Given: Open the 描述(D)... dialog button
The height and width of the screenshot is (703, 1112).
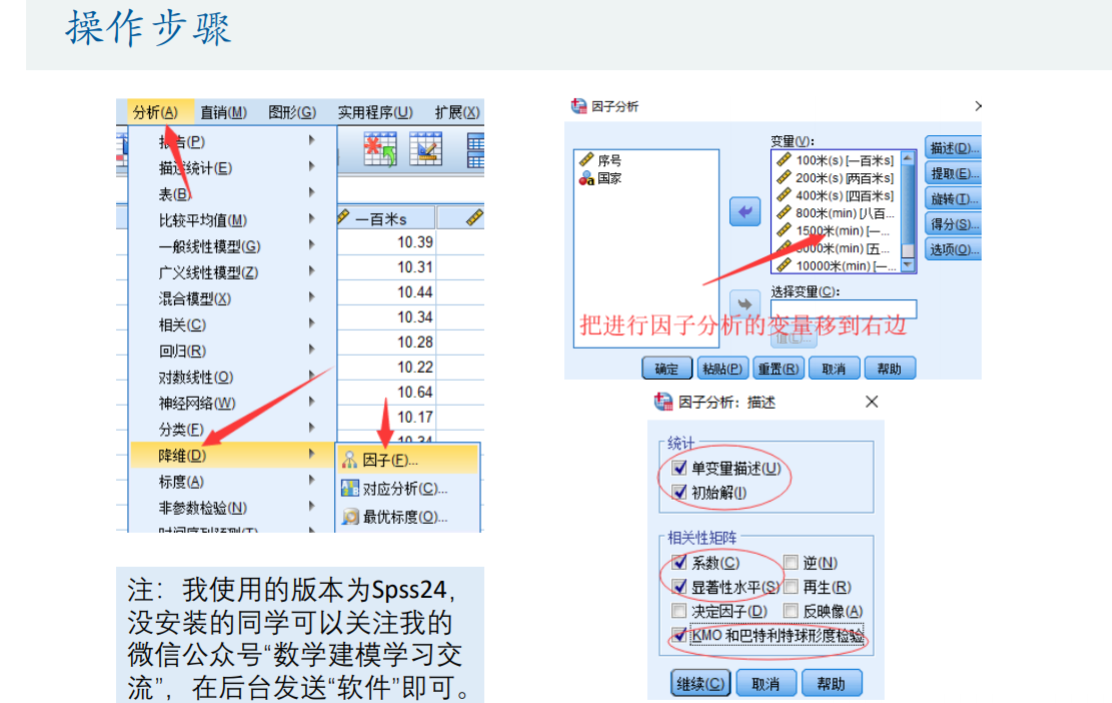Looking at the screenshot, I should [x=951, y=148].
